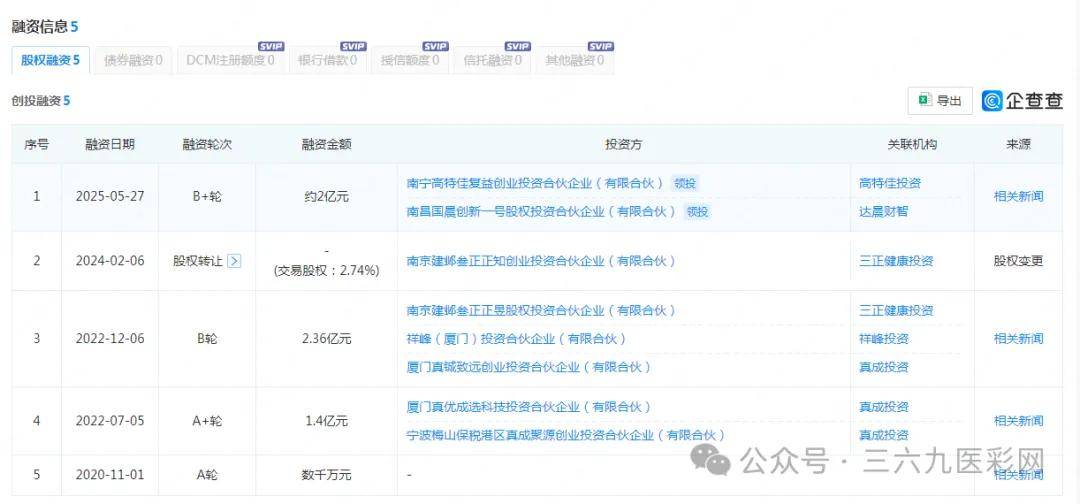The width and height of the screenshot is (1080, 504).
Task: Click the 交易股权：2.74% text
Action: (326, 271)
